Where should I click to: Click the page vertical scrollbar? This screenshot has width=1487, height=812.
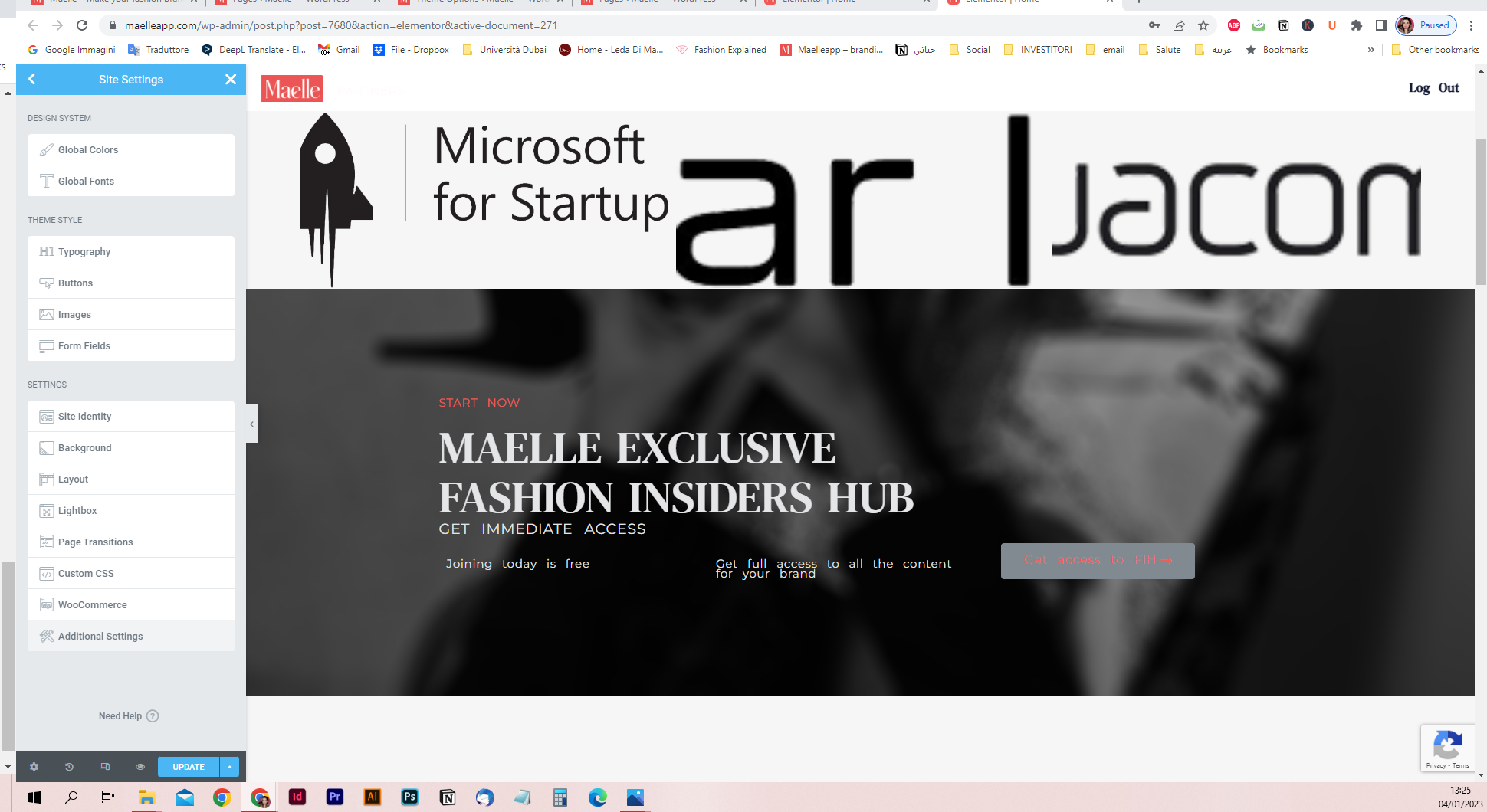(1481, 212)
